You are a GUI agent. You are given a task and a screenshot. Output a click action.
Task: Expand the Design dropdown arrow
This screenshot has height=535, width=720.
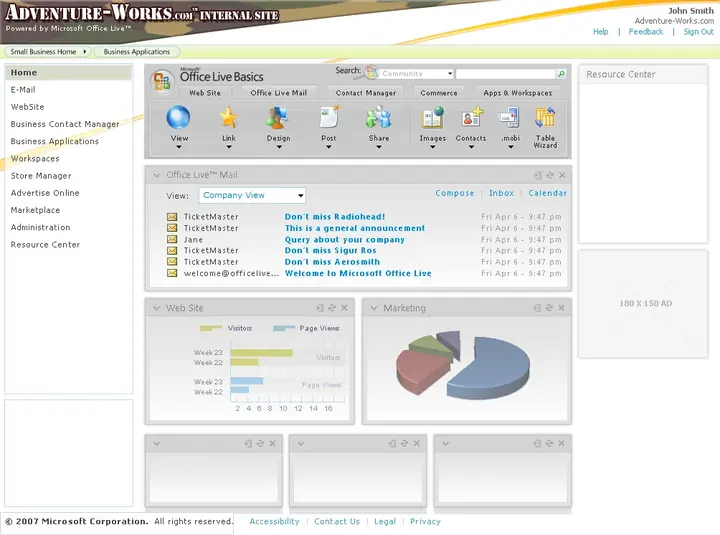pyautogui.click(x=279, y=147)
